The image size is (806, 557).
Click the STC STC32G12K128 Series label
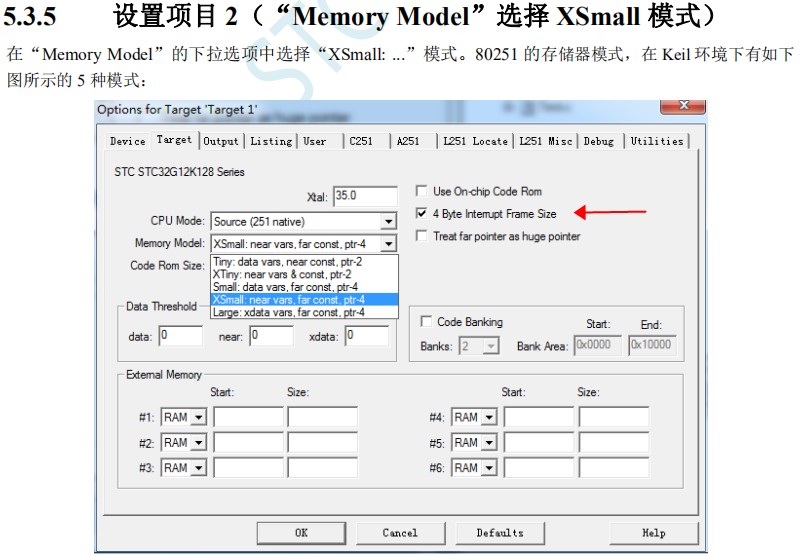(179, 172)
